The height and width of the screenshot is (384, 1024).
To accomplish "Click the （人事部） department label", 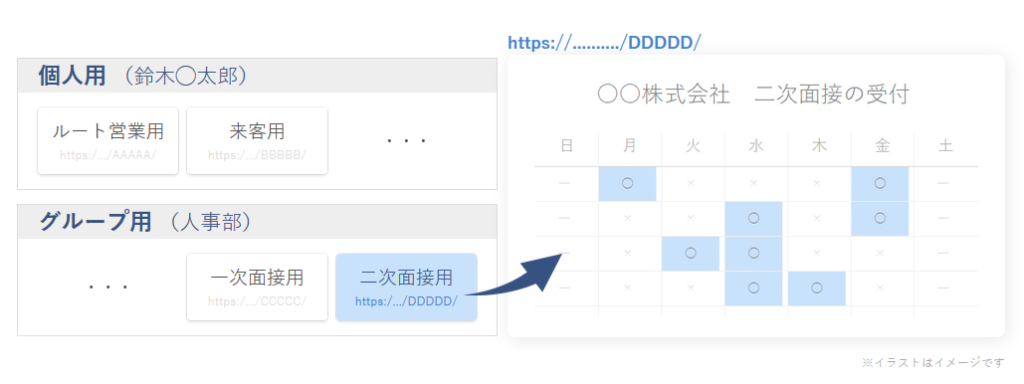I will coord(210,223).
